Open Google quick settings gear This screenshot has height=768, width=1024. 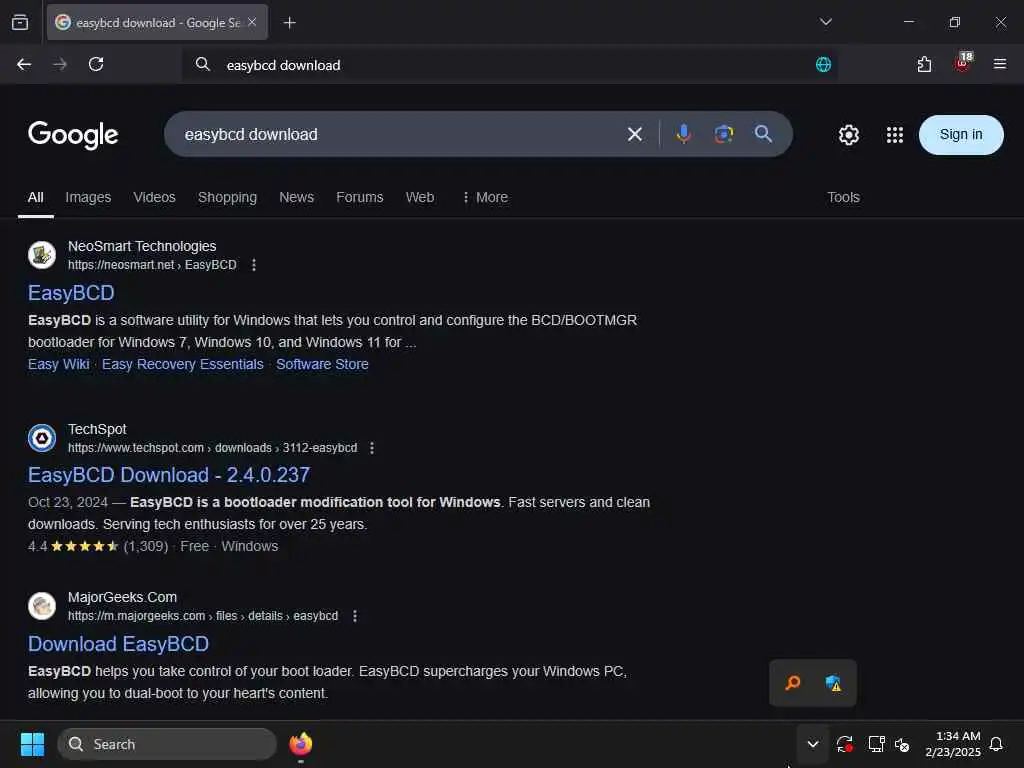848,135
